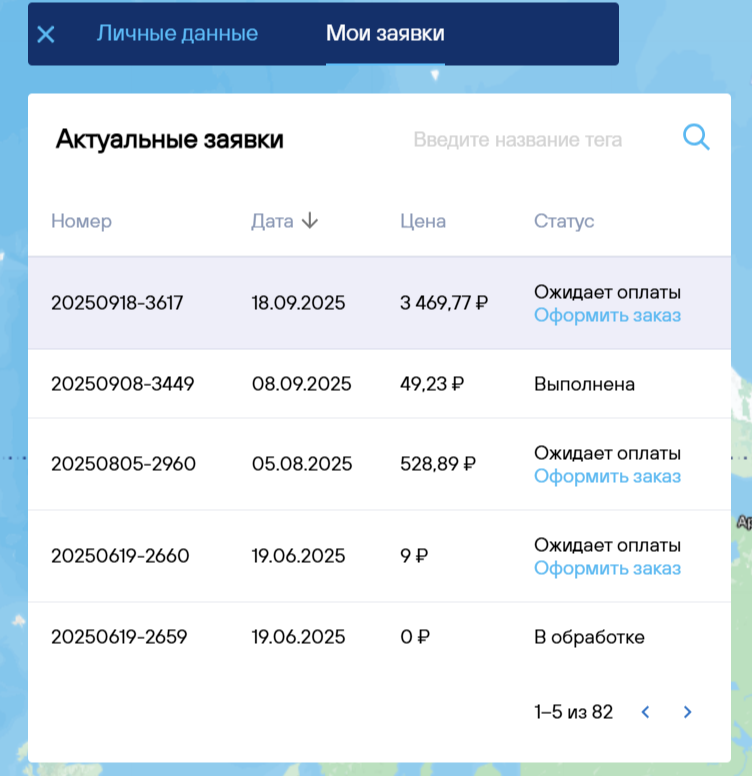The image size is (752, 776).
Task: Click Оформить заказ for request 20250619-2660
Action: tap(607, 568)
